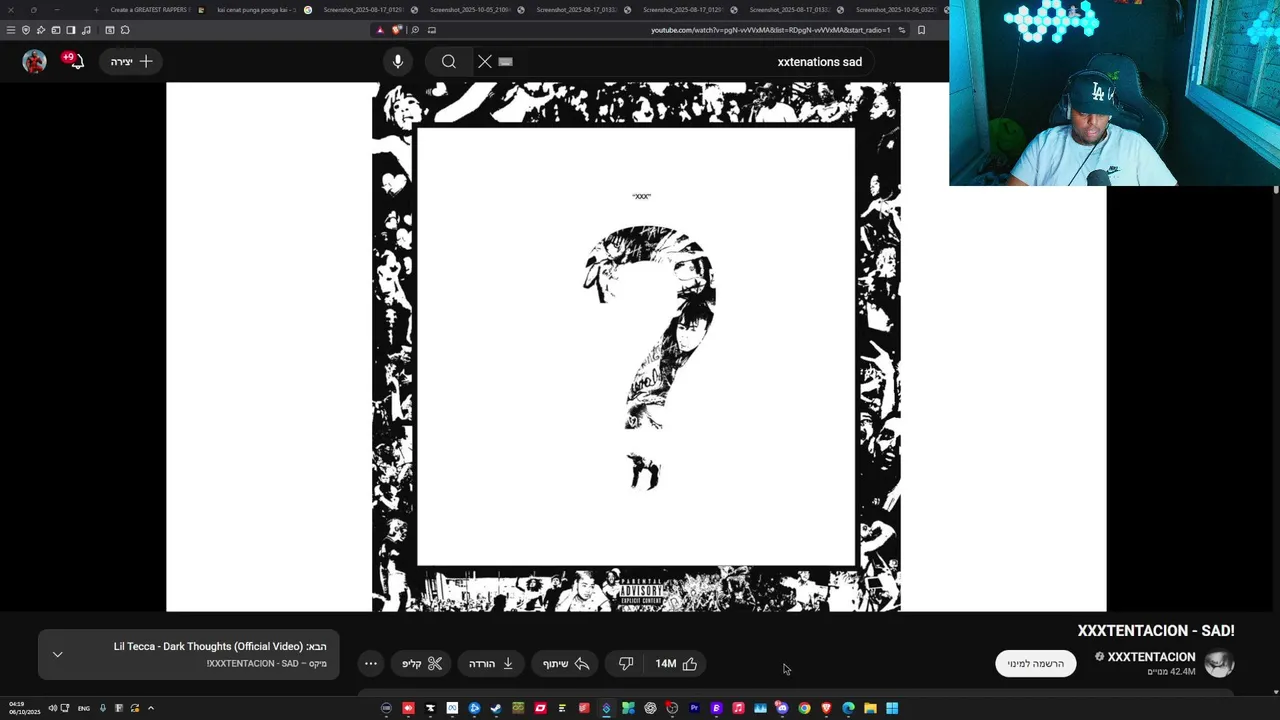
Task: Dislike the video with thumbs down
Action: (626, 664)
